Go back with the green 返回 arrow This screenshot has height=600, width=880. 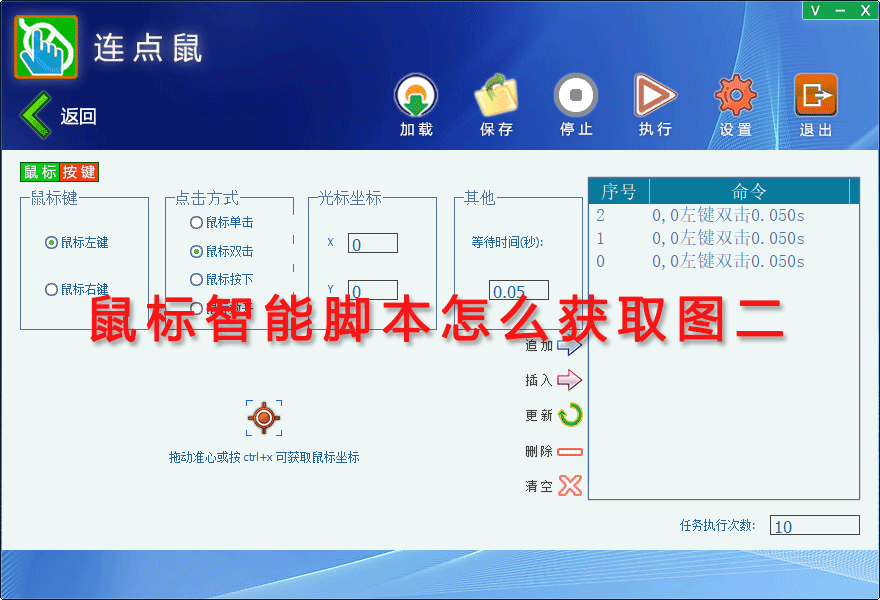(36, 115)
